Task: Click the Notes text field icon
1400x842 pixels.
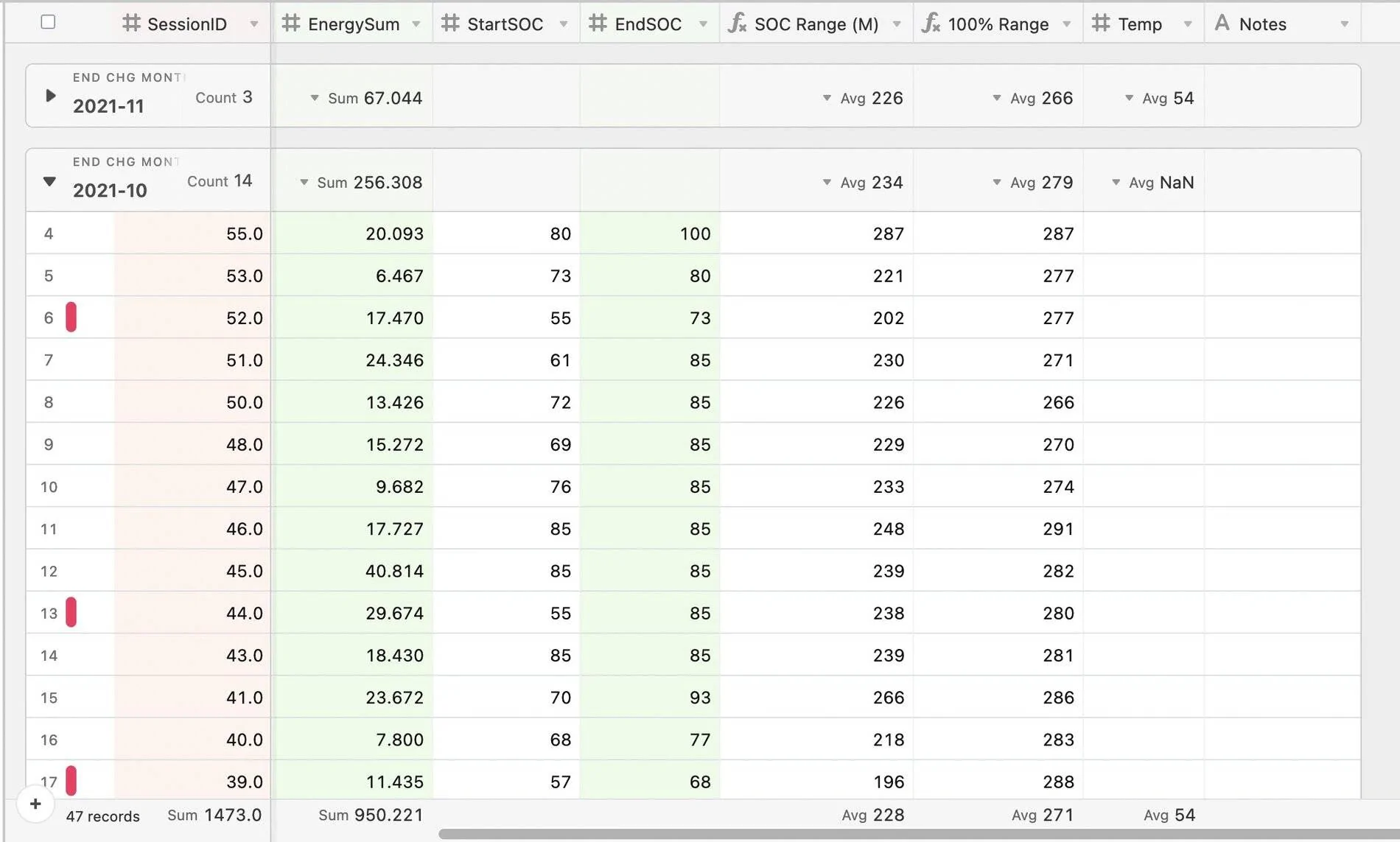Action: (x=1222, y=24)
